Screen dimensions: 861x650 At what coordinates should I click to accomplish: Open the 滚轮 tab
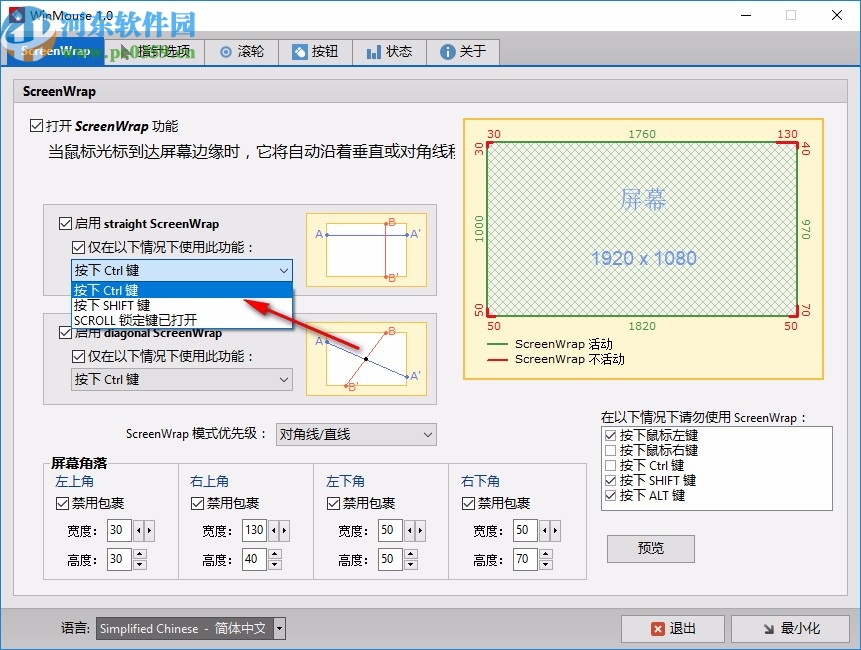[242, 52]
